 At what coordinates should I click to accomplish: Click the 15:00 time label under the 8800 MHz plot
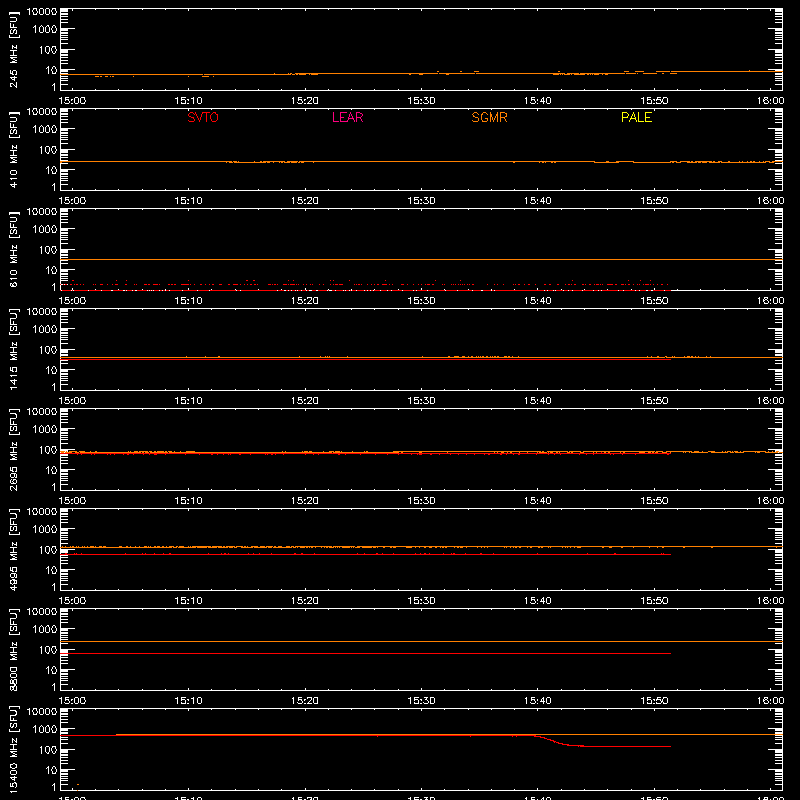pyautogui.click(x=72, y=701)
